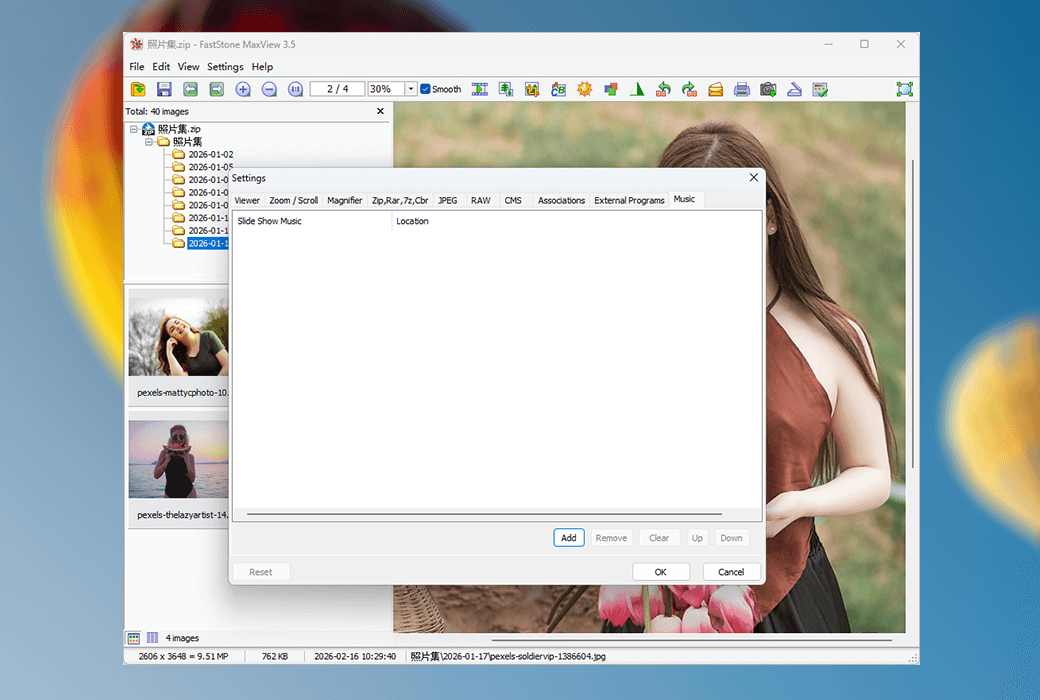Open the Associations tab

[561, 200]
